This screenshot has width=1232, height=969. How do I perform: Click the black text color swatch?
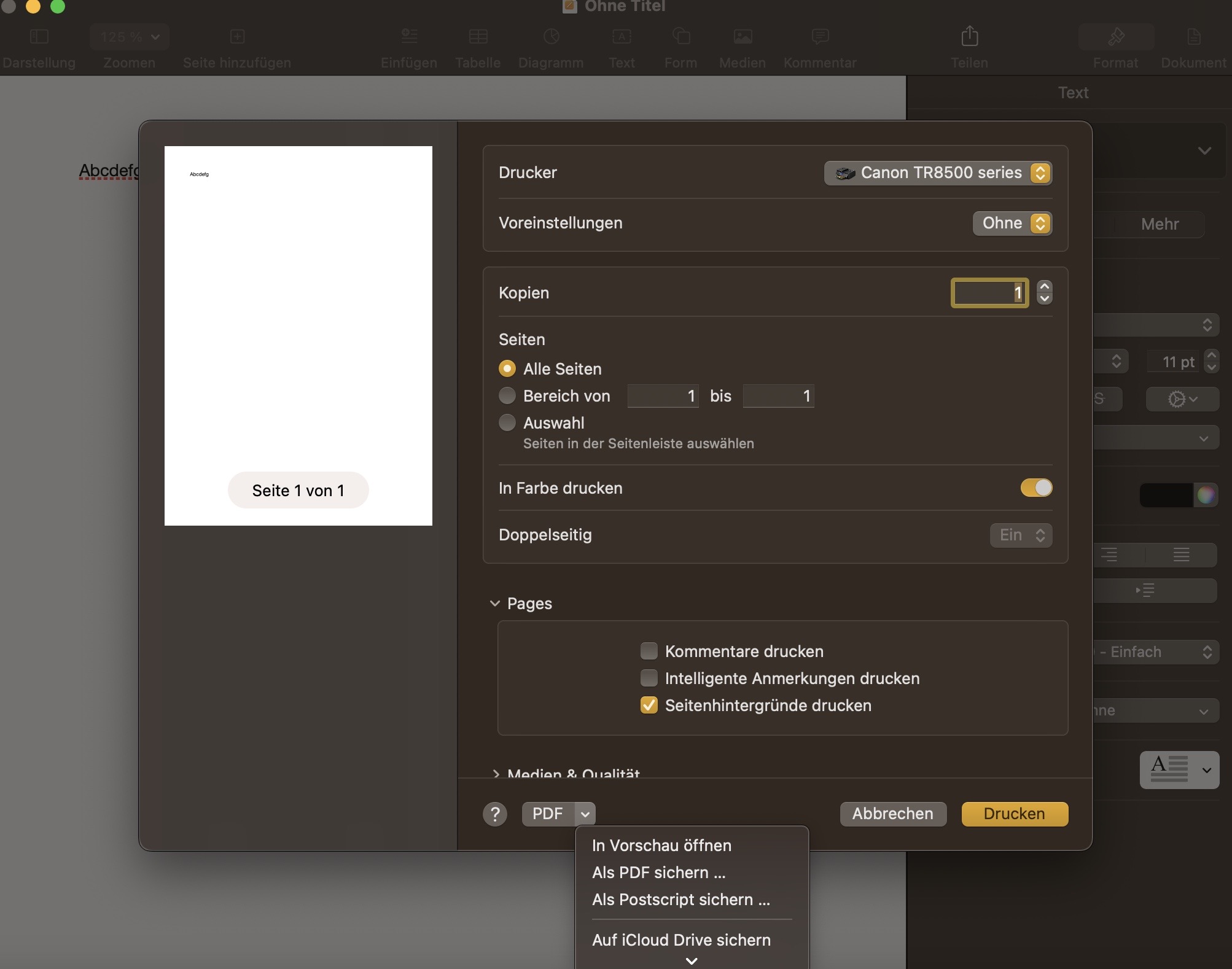coord(1166,495)
